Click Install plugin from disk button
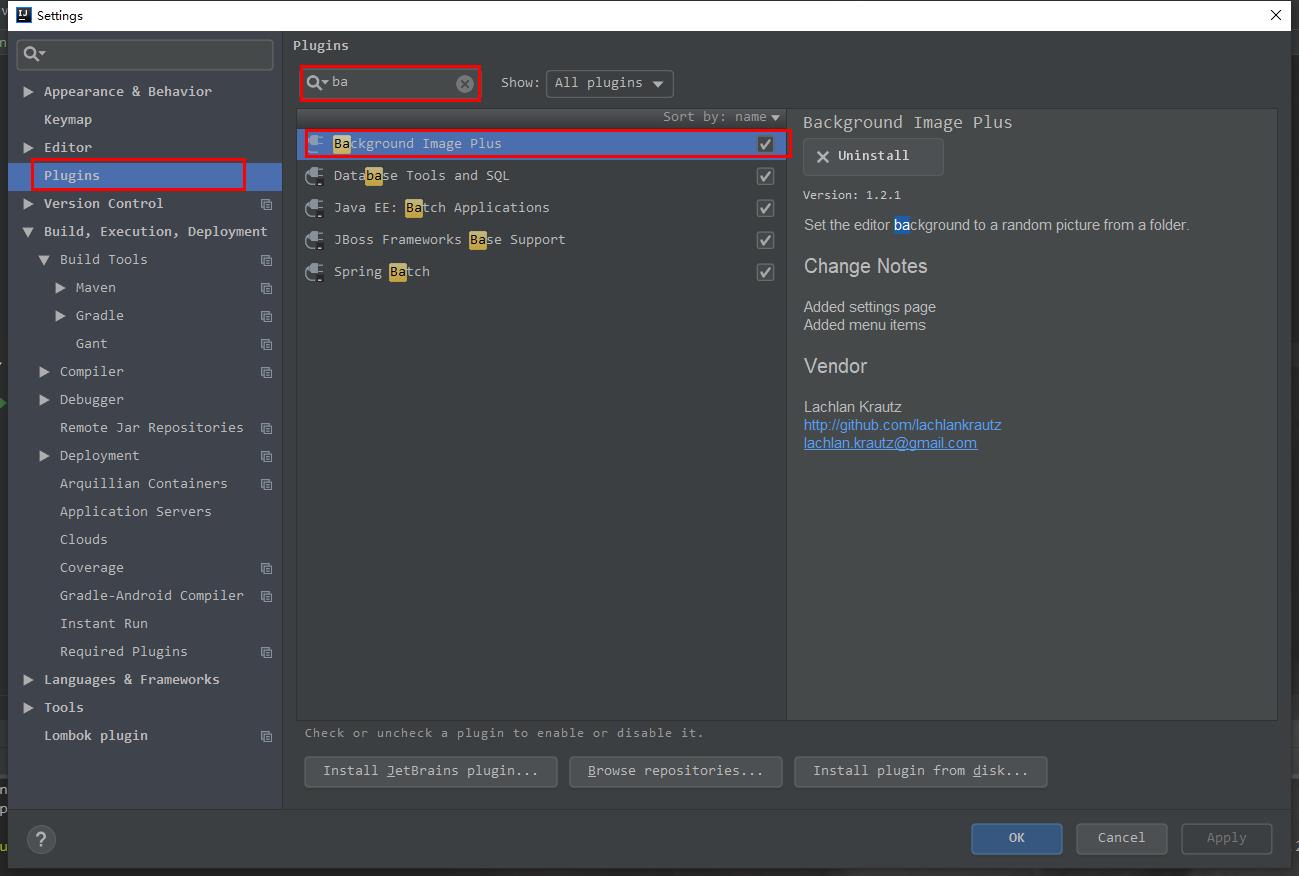 pos(921,771)
